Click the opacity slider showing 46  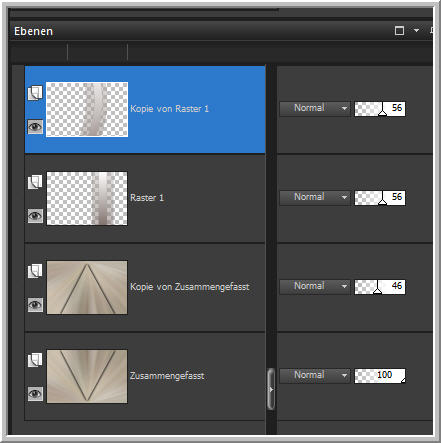(x=380, y=287)
